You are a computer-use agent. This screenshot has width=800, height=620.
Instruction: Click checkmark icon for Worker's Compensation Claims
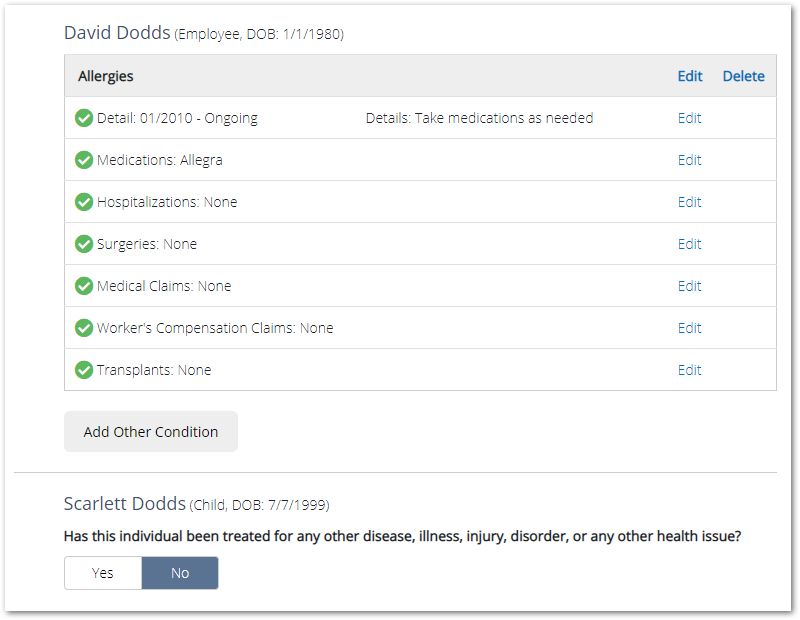(84, 328)
